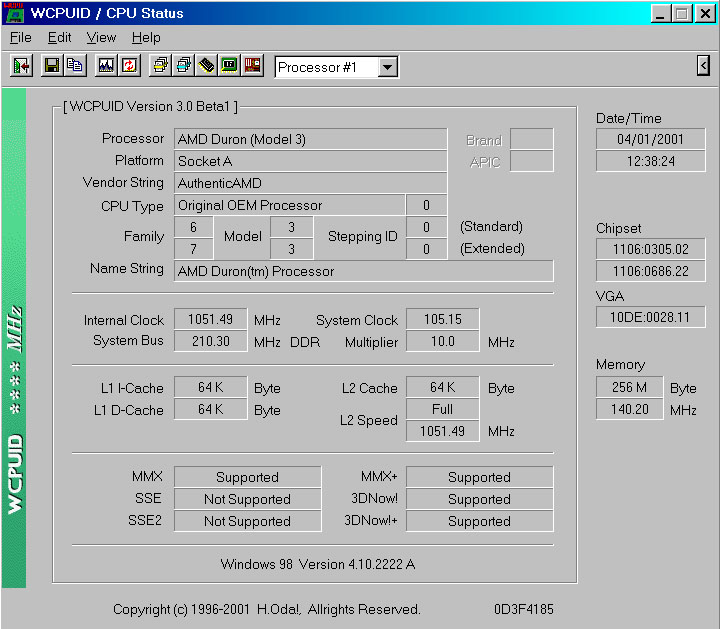This screenshot has height=629, width=720.
Task: Collapse the side panel with the arrow button
Action: coord(703,66)
